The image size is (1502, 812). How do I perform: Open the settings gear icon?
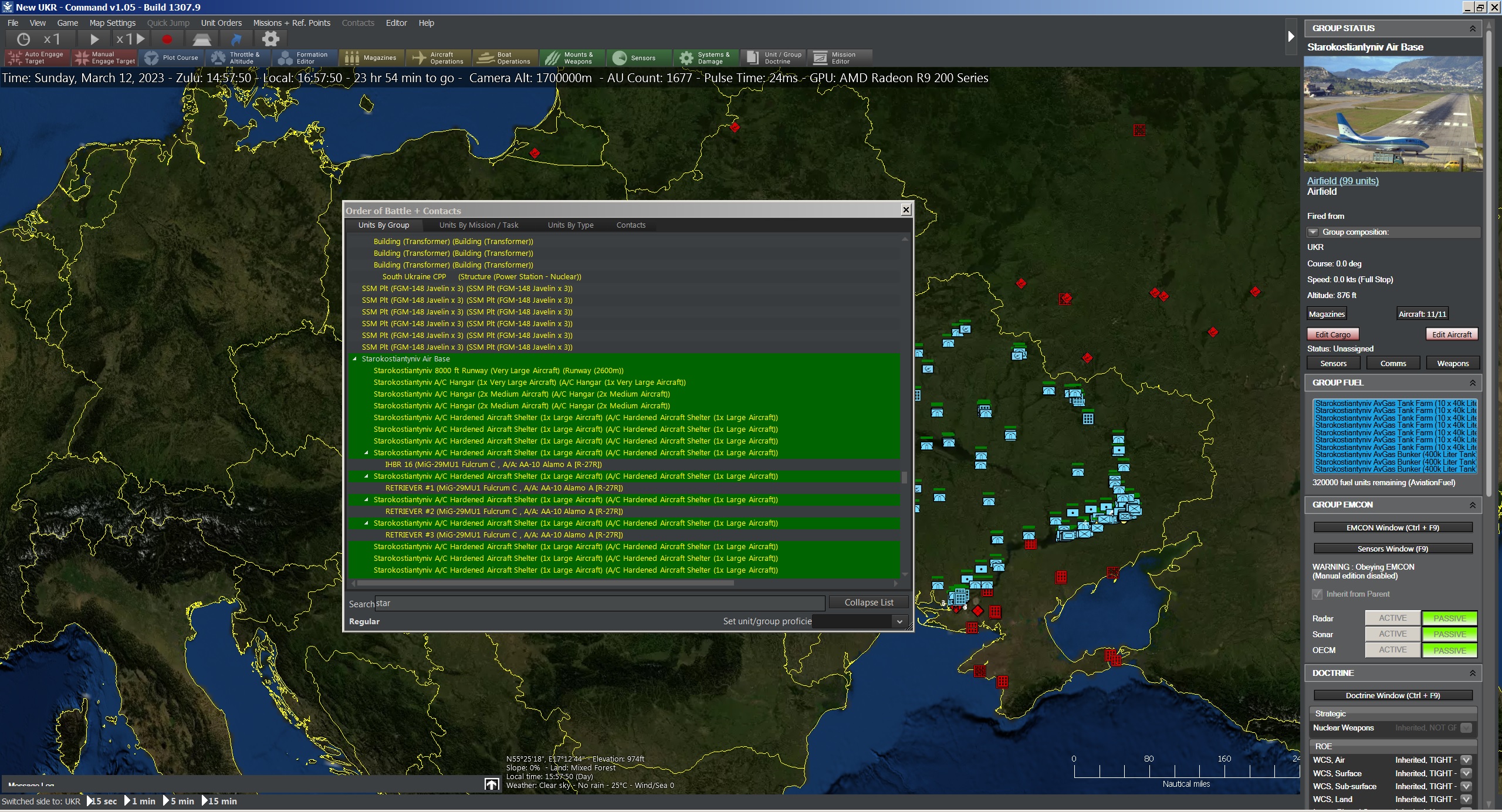270,39
